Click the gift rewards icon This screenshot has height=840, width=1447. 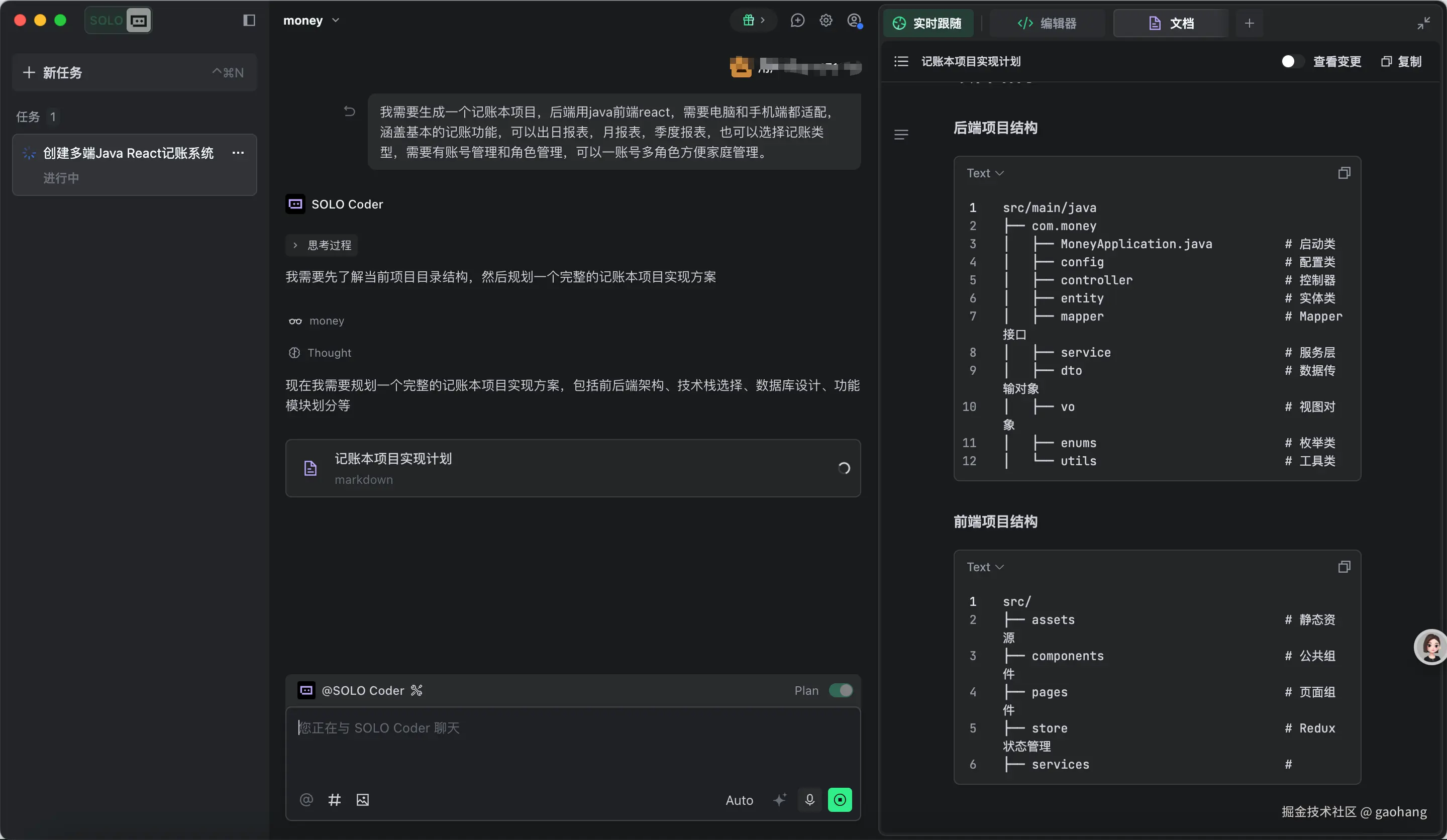click(x=748, y=21)
